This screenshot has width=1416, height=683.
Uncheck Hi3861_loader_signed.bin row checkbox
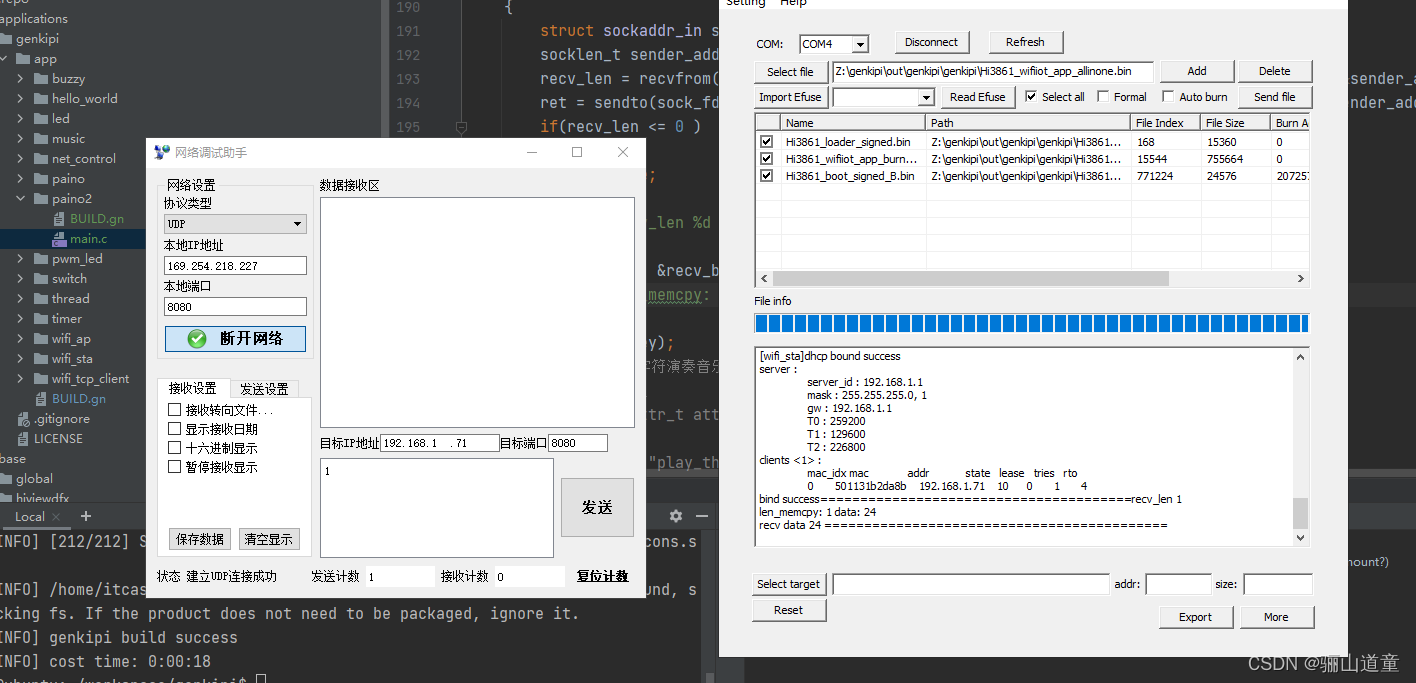pyautogui.click(x=766, y=142)
